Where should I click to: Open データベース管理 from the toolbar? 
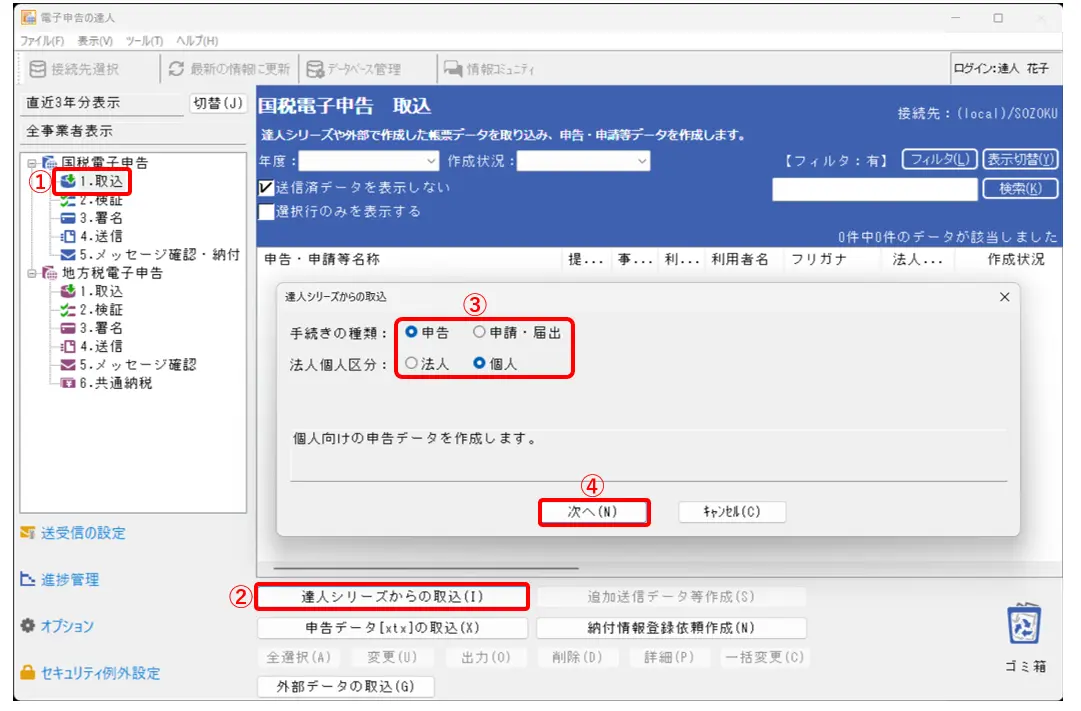click(353, 69)
